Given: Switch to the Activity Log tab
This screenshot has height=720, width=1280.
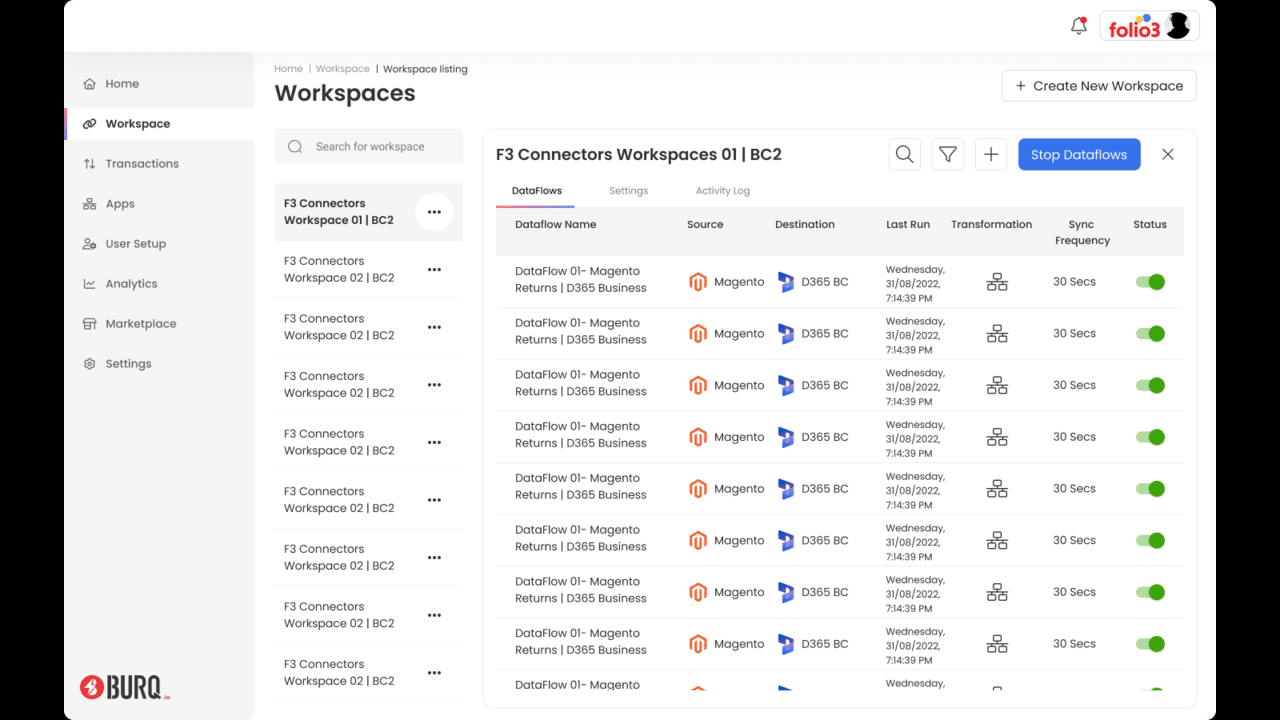Looking at the screenshot, I should pos(723,191).
